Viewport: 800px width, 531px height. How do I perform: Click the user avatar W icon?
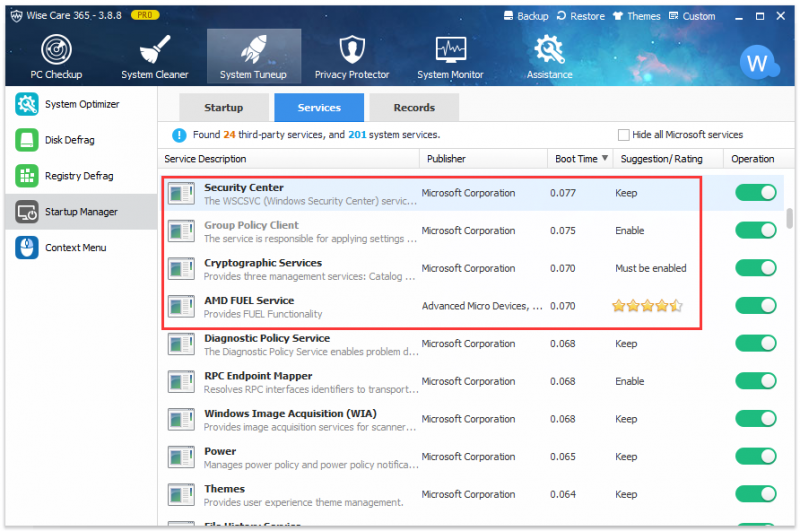(x=758, y=63)
